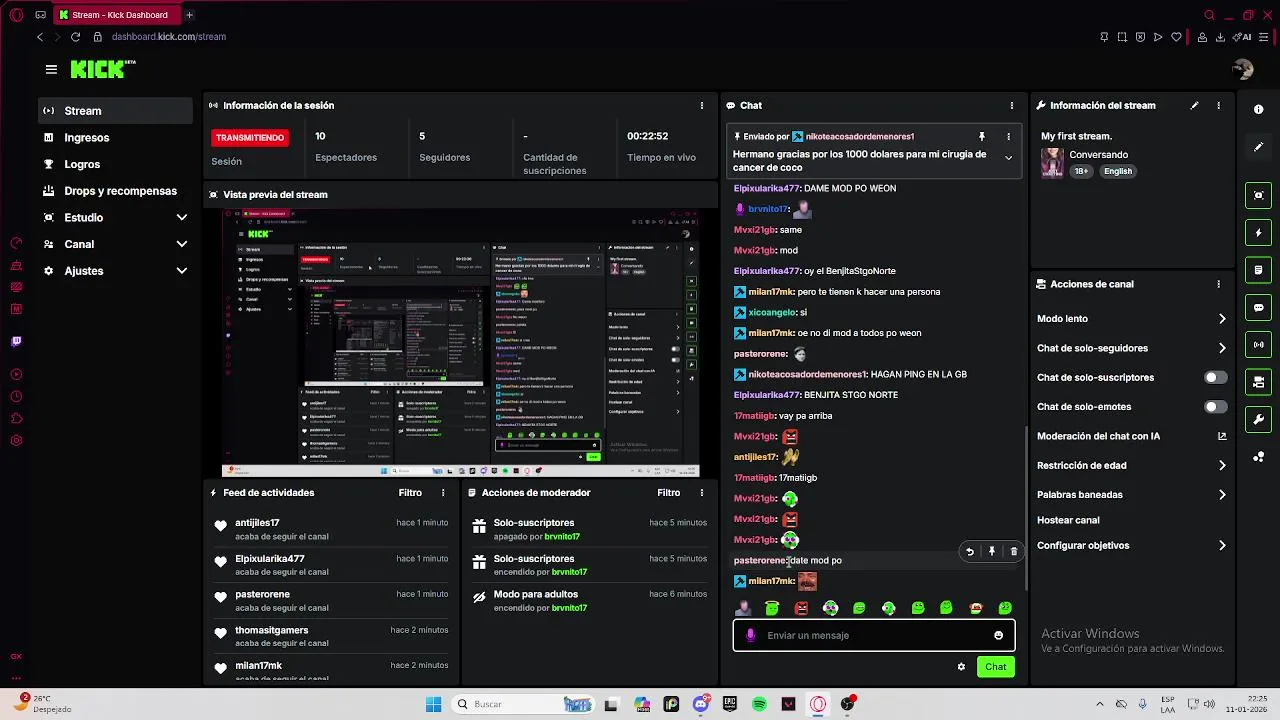
Task: Unpin the pinned chat message with pin icon
Action: tap(982, 136)
